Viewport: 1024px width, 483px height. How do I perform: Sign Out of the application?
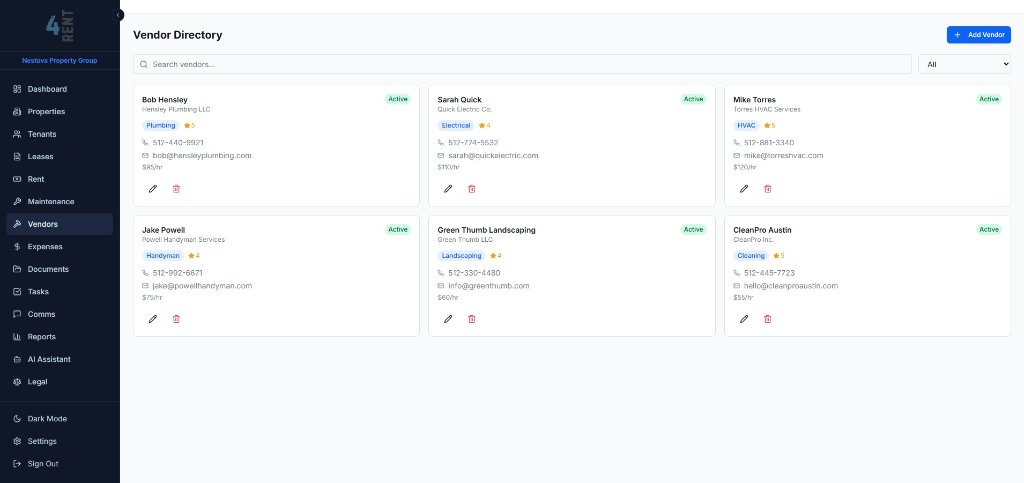59,464
